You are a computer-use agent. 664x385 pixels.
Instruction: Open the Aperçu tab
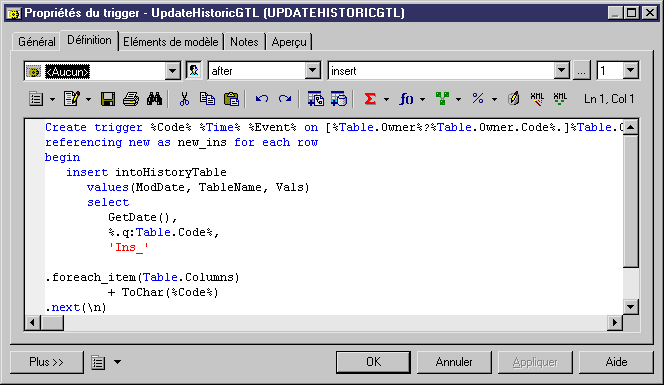289,42
